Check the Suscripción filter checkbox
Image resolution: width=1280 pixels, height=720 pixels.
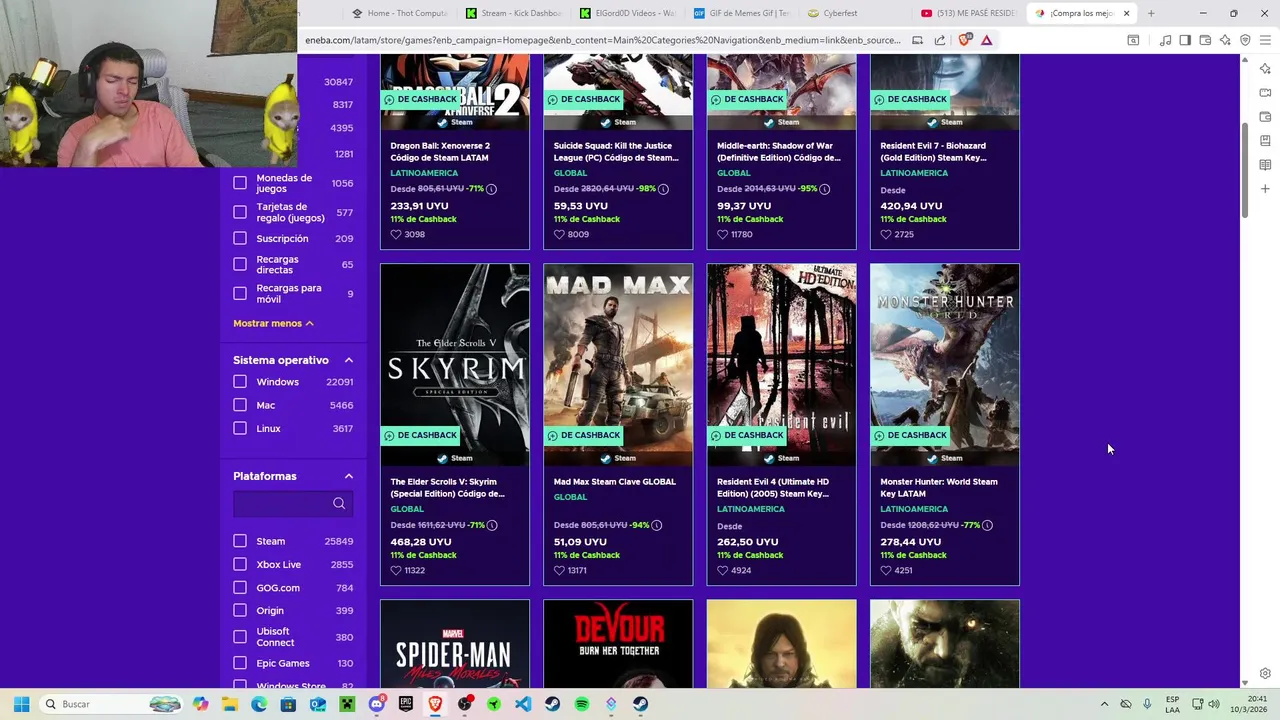(240, 238)
